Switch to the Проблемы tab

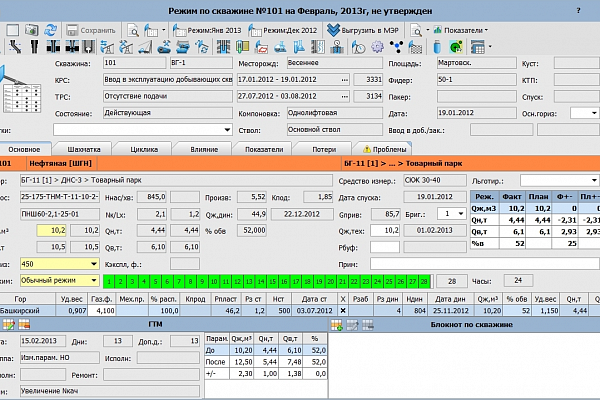[x=384, y=149]
